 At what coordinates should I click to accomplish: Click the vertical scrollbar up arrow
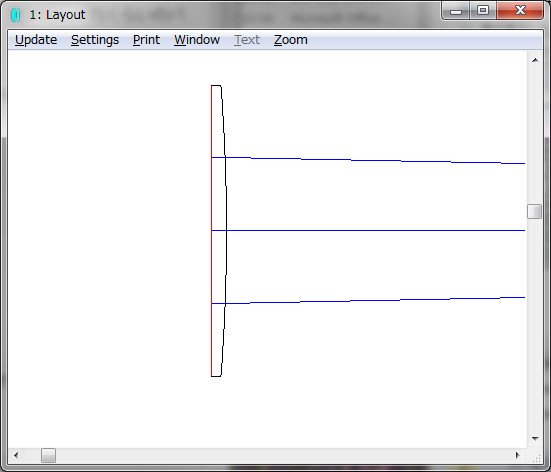[x=535, y=60]
